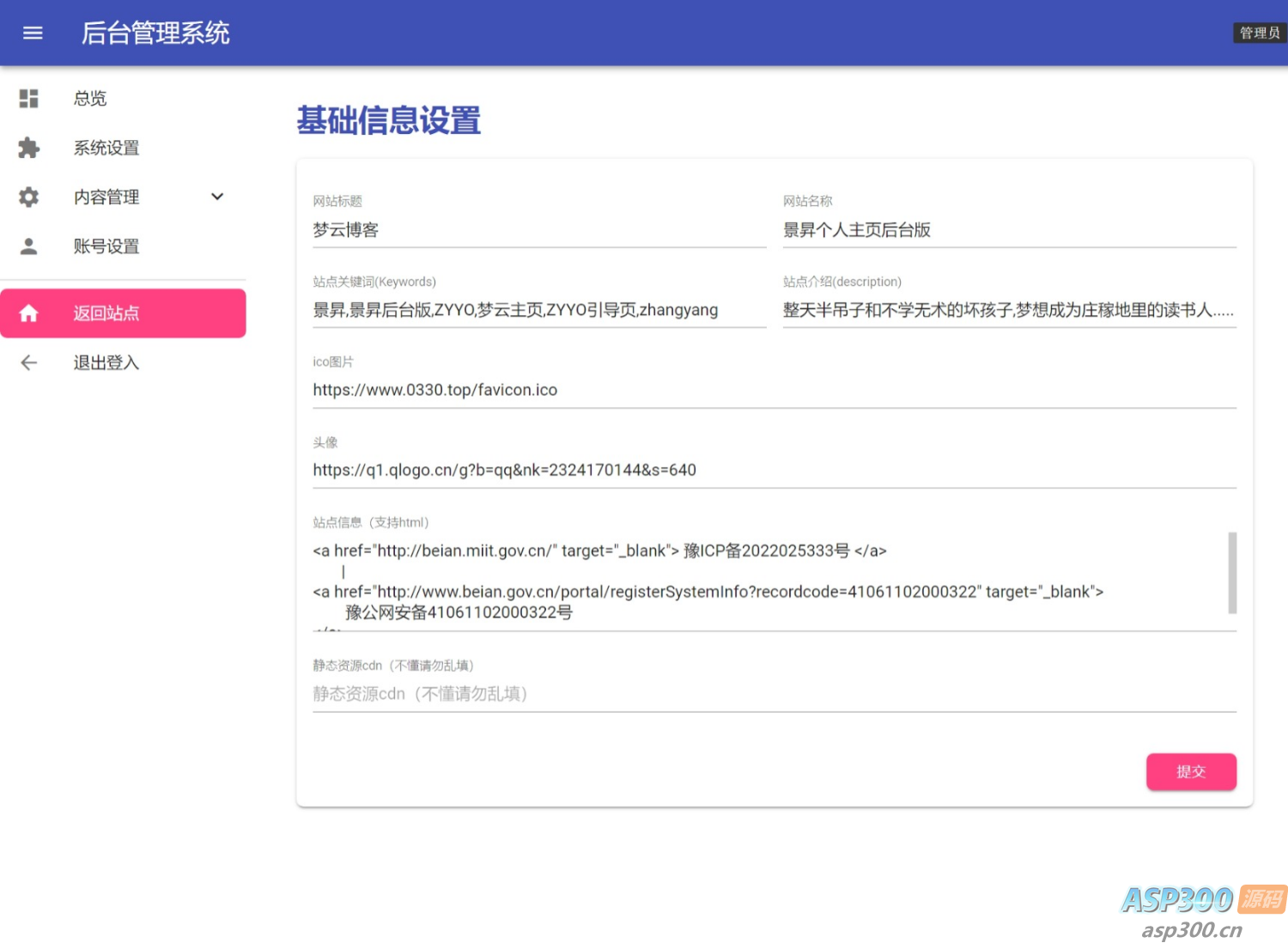Click the 提交 submit button
This screenshot has height=949, width=1288.
click(1191, 771)
